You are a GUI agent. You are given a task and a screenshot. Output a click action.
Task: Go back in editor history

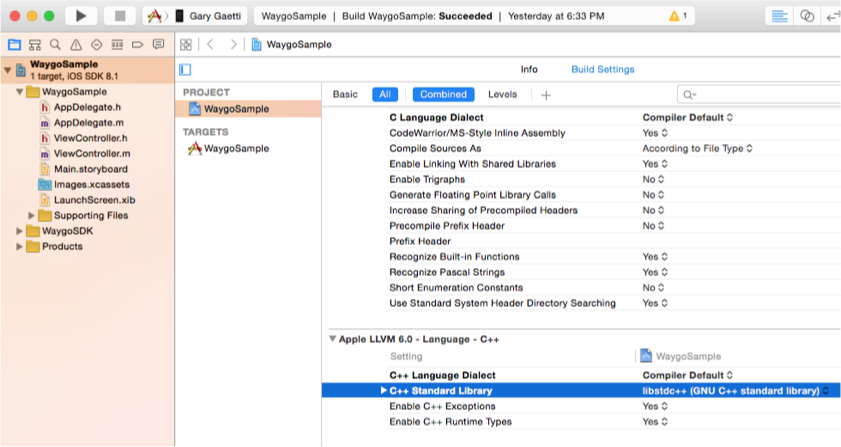[x=210, y=45]
